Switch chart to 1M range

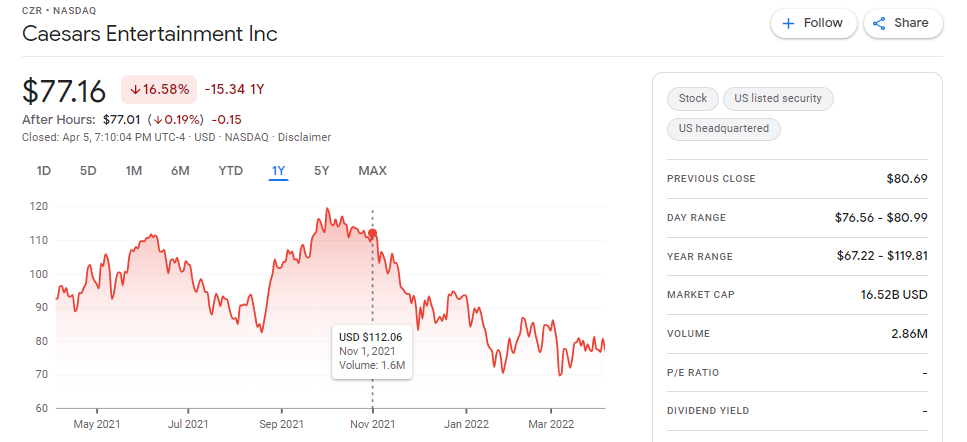coord(134,171)
